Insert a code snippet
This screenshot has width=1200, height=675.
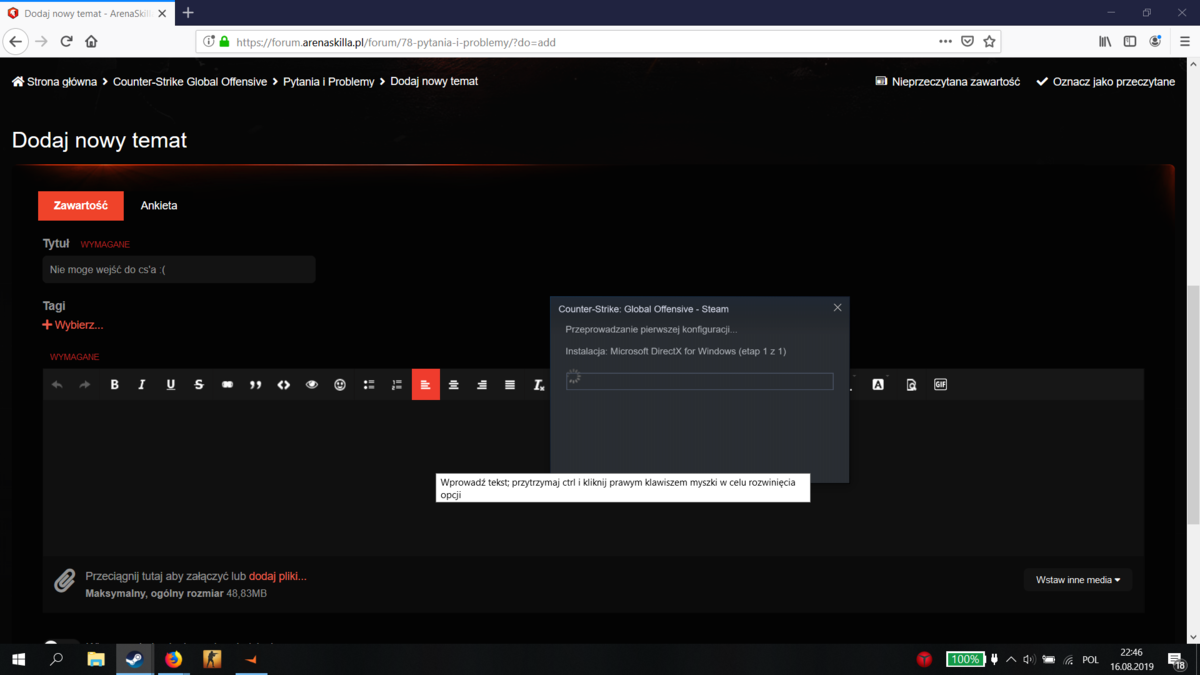(284, 385)
